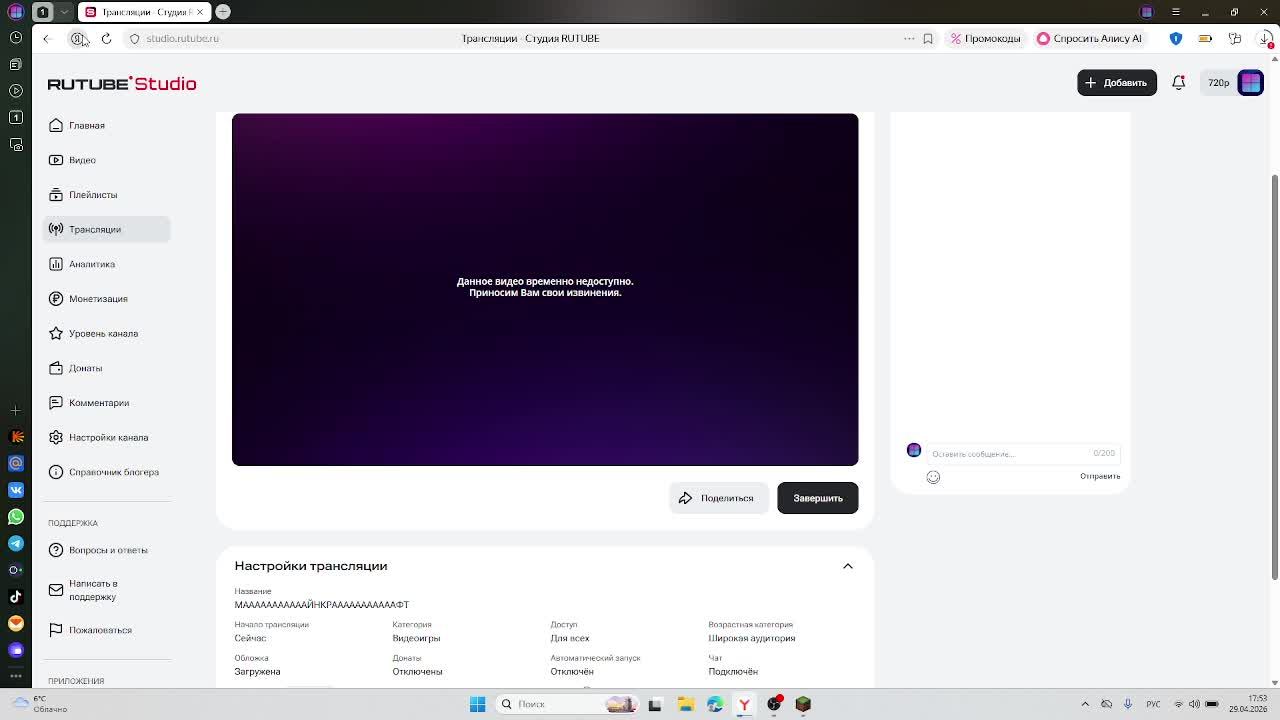The width and height of the screenshot is (1280, 720).
Task: Bookmark this page with the bookmark icon
Action: [x=928, y=38]
